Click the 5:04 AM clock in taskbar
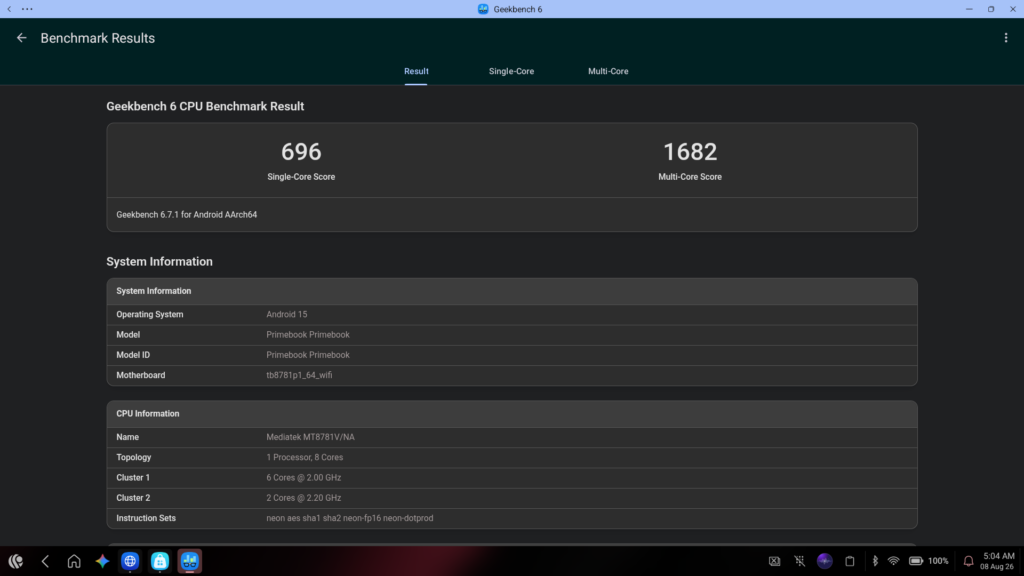This screenshot has width=1024, height=576. (x=999, y=556)
